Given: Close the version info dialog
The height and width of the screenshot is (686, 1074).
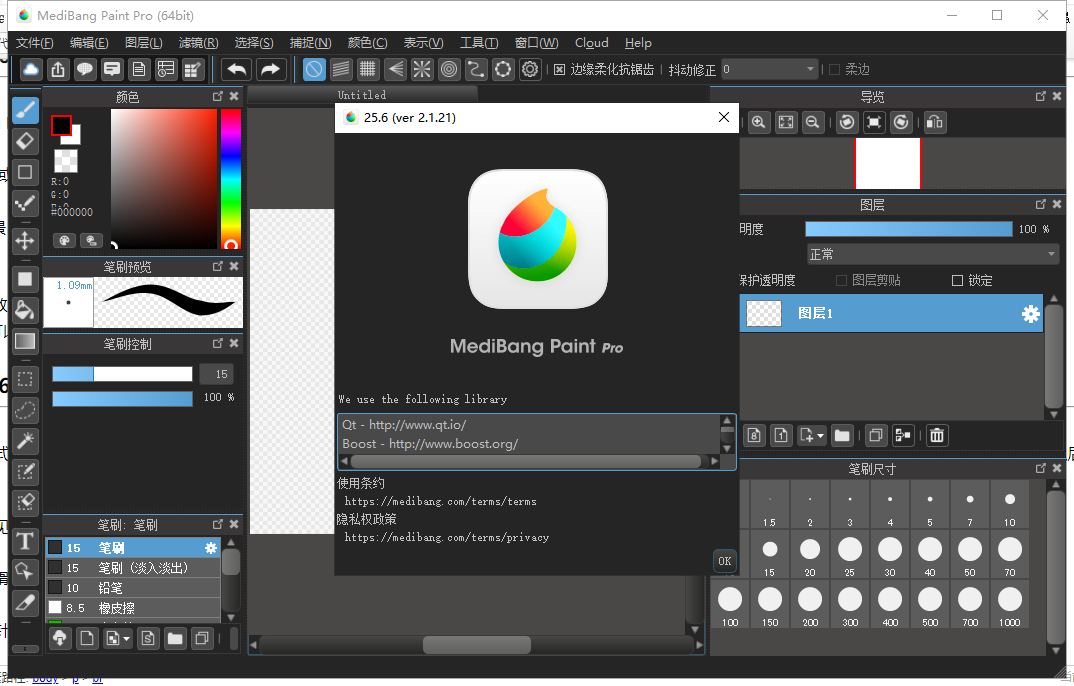Looking at the screenshot, I should 723,117.
